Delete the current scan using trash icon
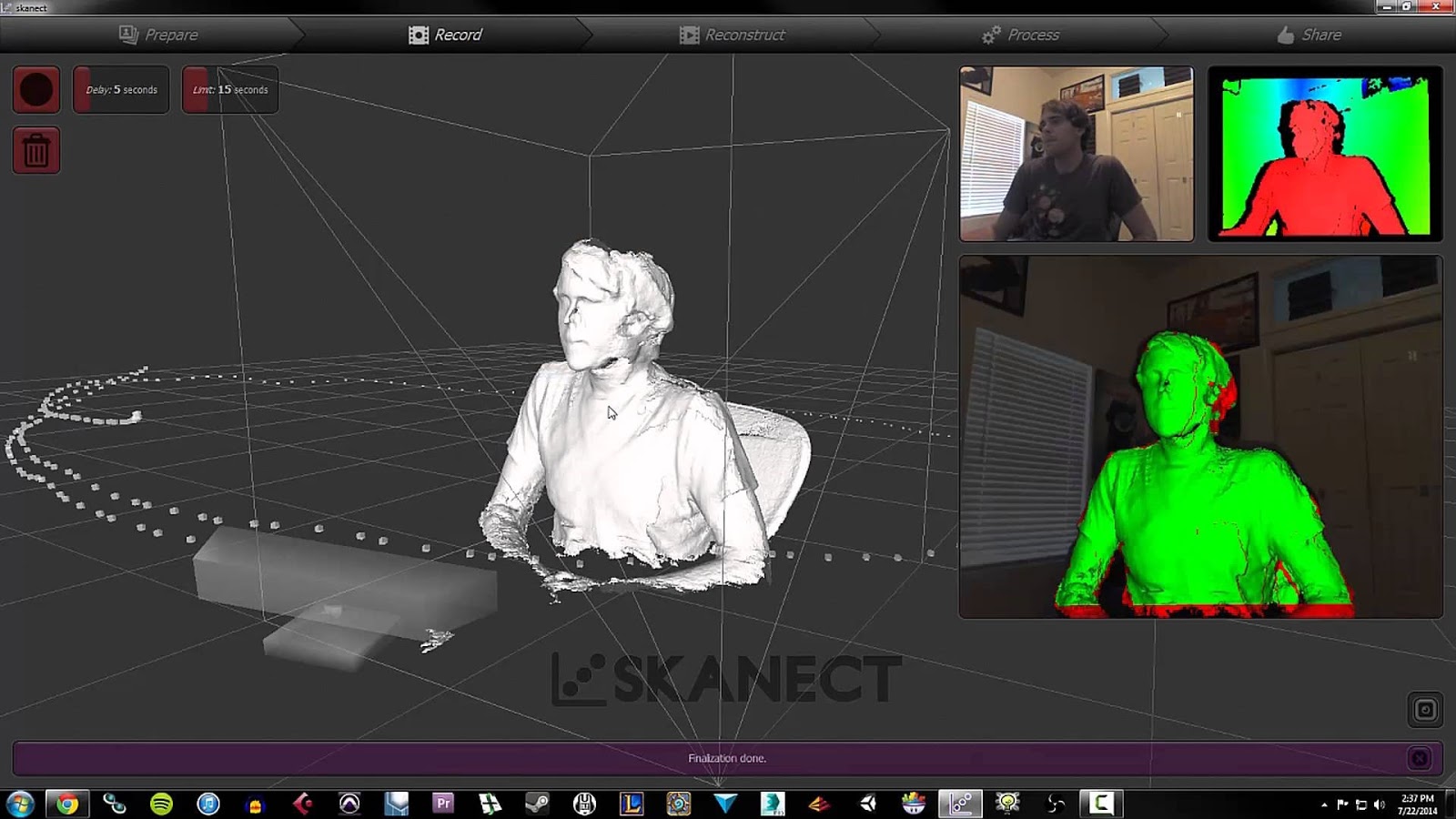This screenshot has width=1456, height=819. pos(35,148)
